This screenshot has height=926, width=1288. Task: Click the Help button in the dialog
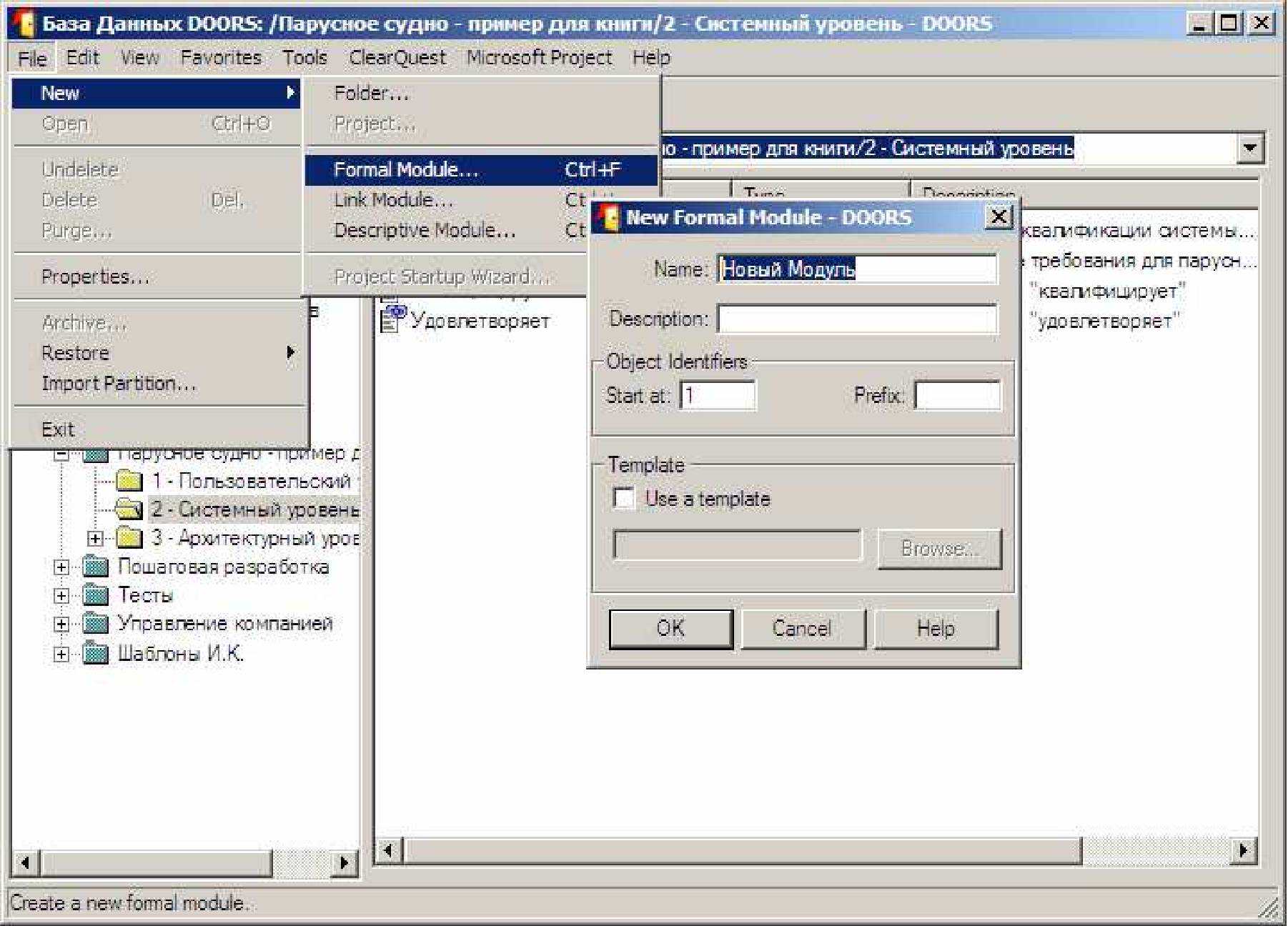click(936, 629)
